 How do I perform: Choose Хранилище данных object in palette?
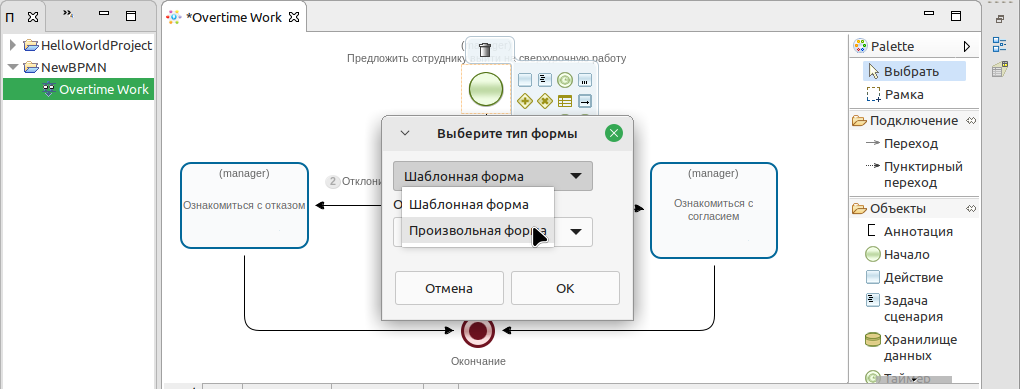coord(911,347)
